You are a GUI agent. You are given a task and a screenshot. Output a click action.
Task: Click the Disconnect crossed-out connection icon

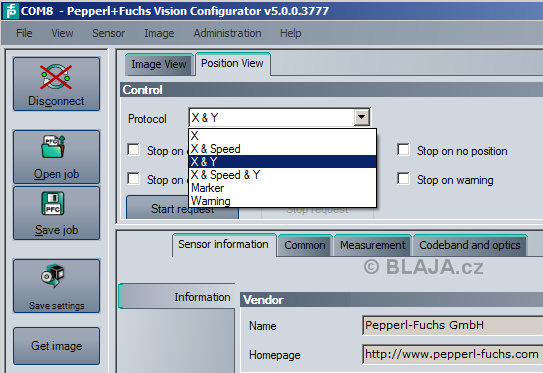coord(56,77)
